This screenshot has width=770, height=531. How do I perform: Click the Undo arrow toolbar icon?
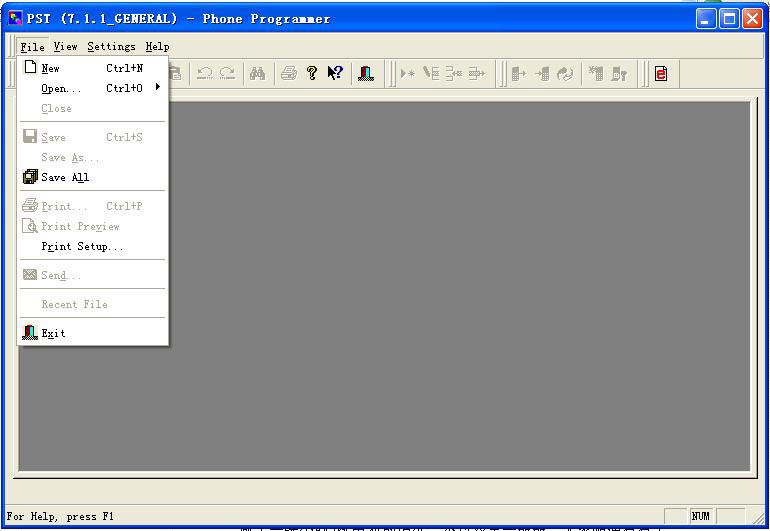(x=204, y=73)
